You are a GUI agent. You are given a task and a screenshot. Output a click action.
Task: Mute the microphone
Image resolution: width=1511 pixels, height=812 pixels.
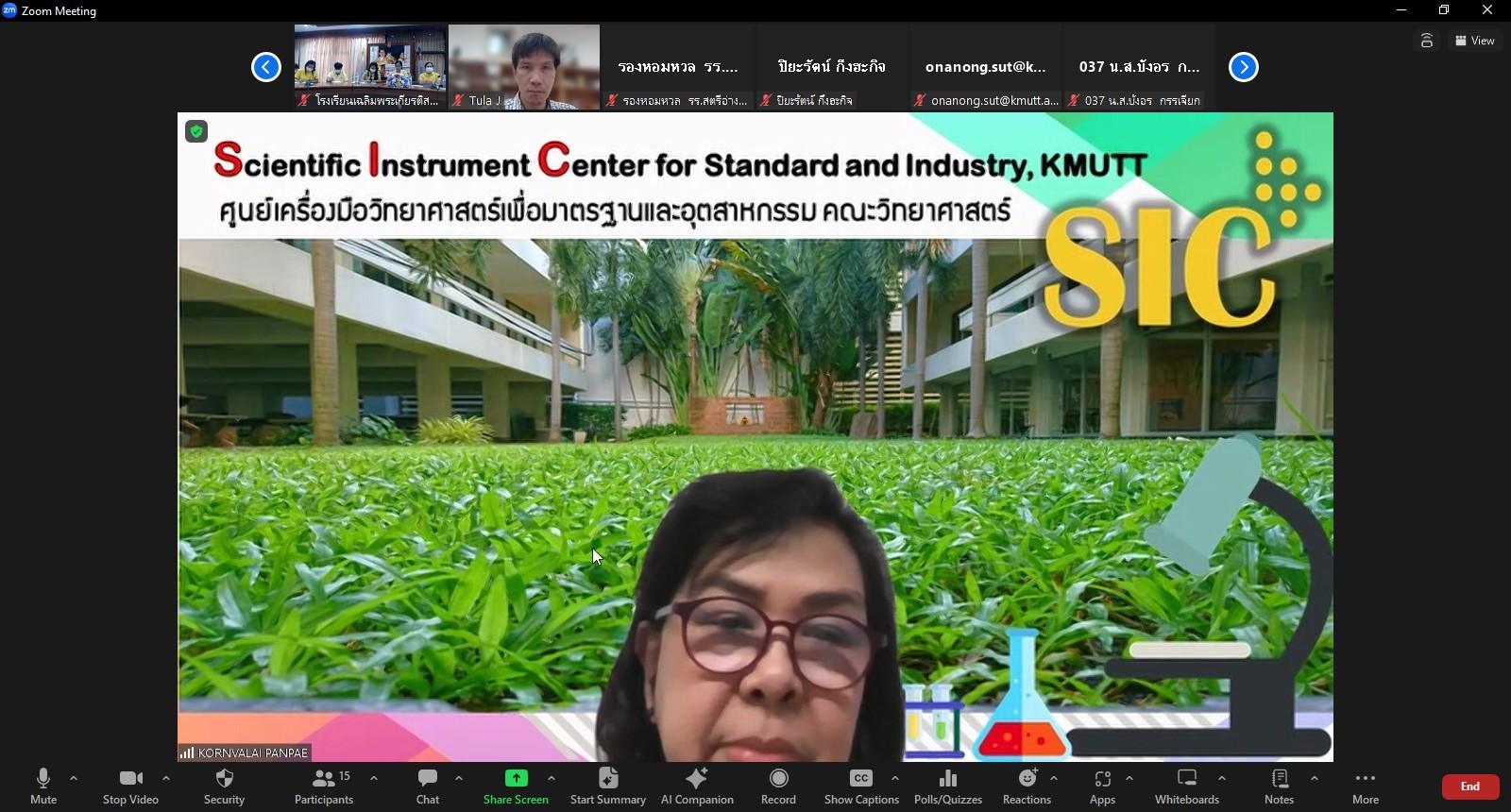[43, 787]
